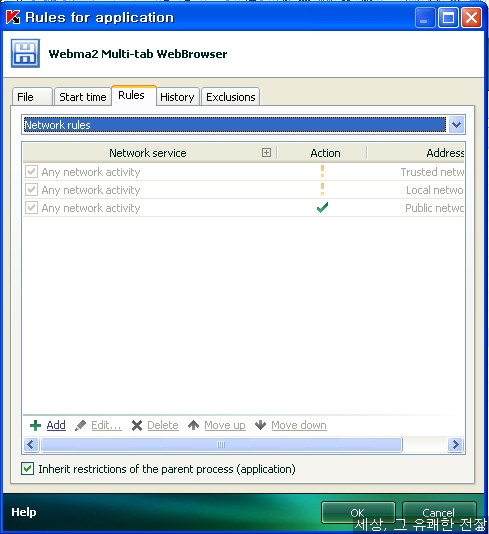Open the Network rules dropdown arrow
The image size is (489, 534).
pos(456,125)
